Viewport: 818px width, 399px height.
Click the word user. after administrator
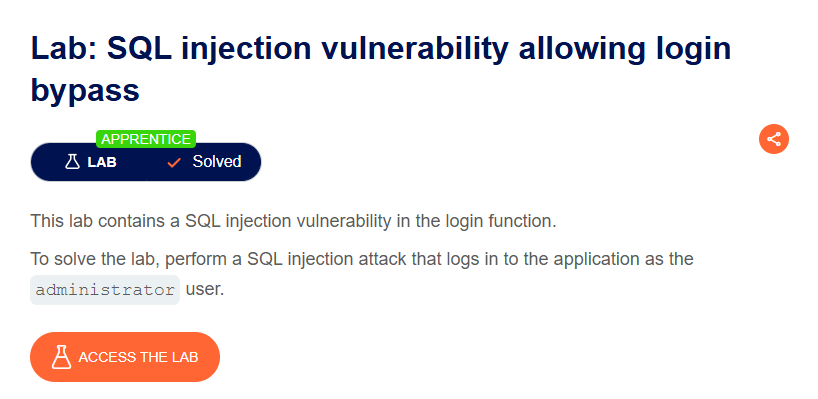click(x=205, y=289)
